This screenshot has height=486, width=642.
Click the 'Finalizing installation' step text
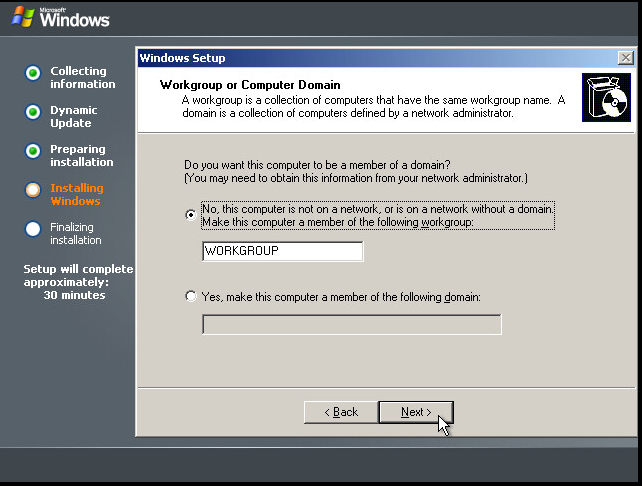(x=76, y=233)
